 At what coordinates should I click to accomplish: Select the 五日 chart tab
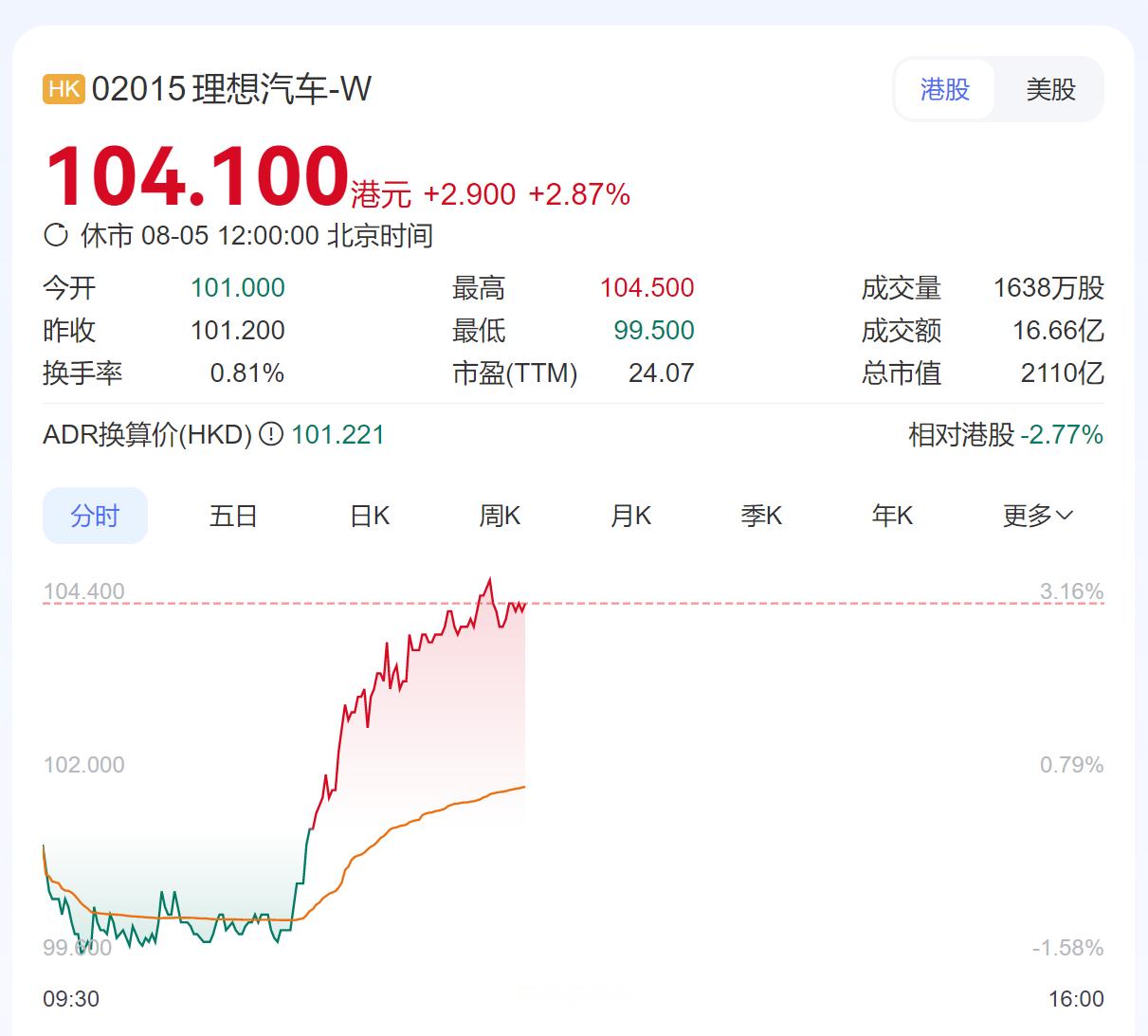pyautogui.click(x=233, y=516)
